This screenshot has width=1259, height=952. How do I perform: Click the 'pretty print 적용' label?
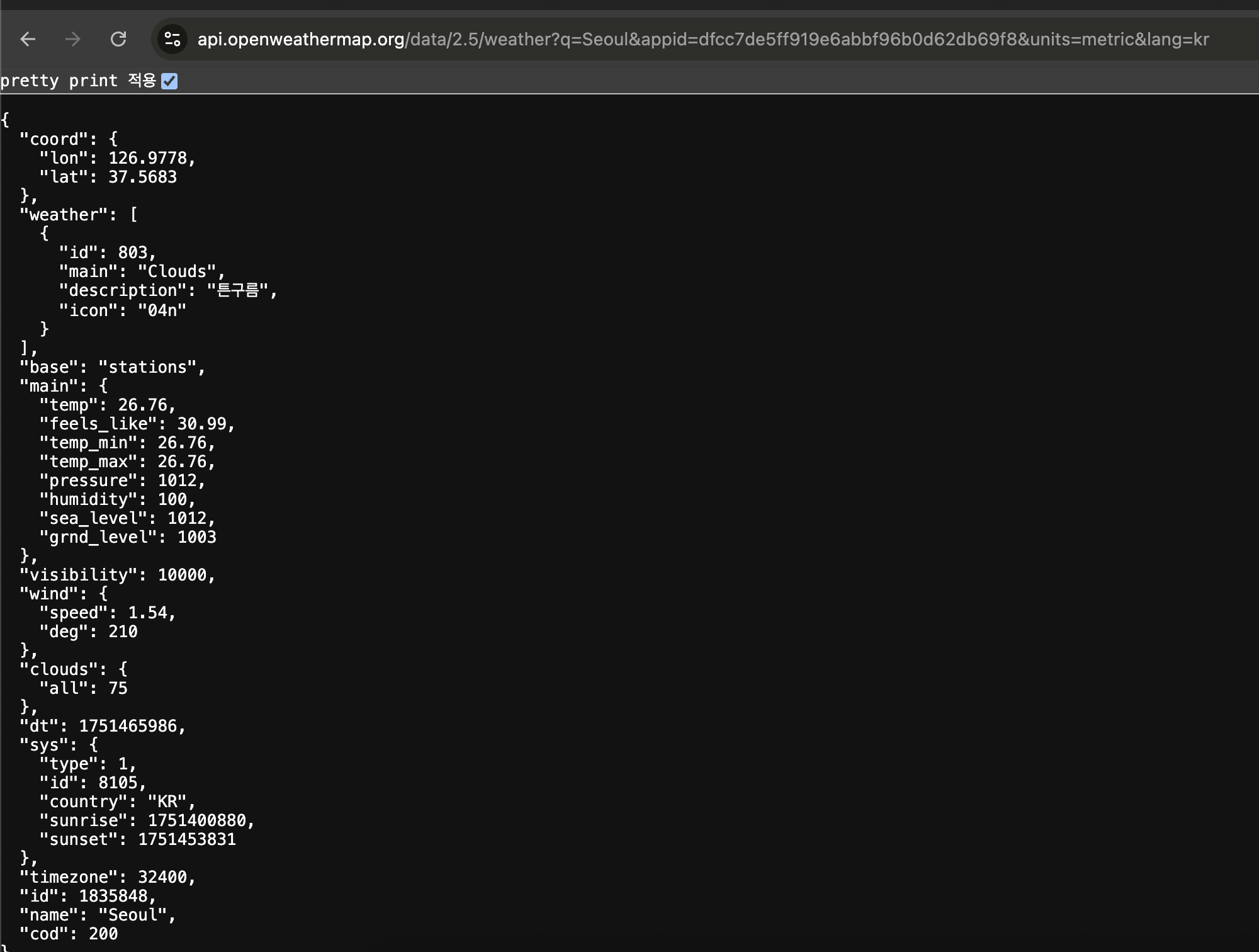78,81
